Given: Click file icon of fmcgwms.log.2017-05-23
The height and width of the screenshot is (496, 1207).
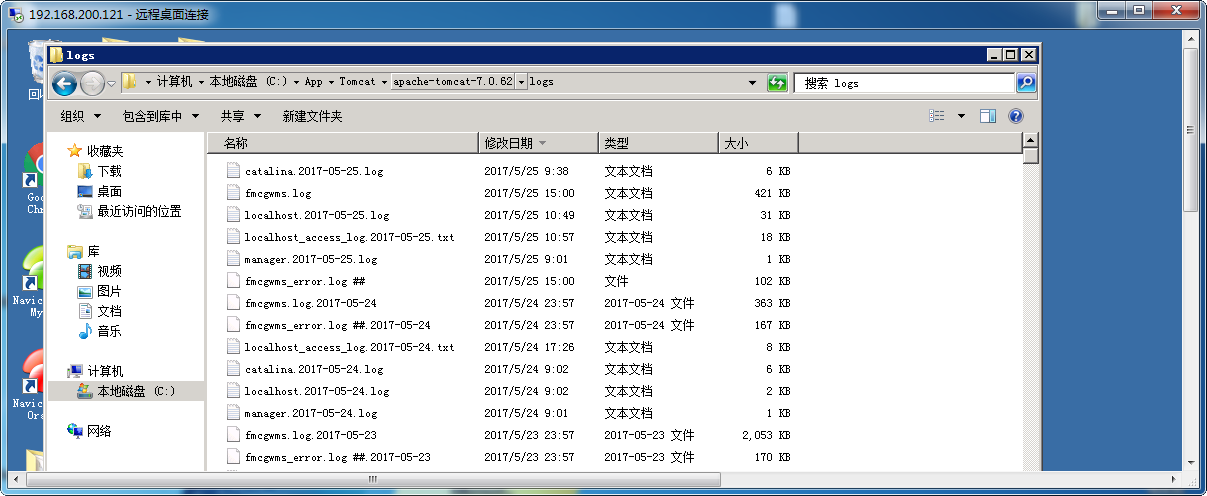Looking at the screenshot, I should (234, 435).
